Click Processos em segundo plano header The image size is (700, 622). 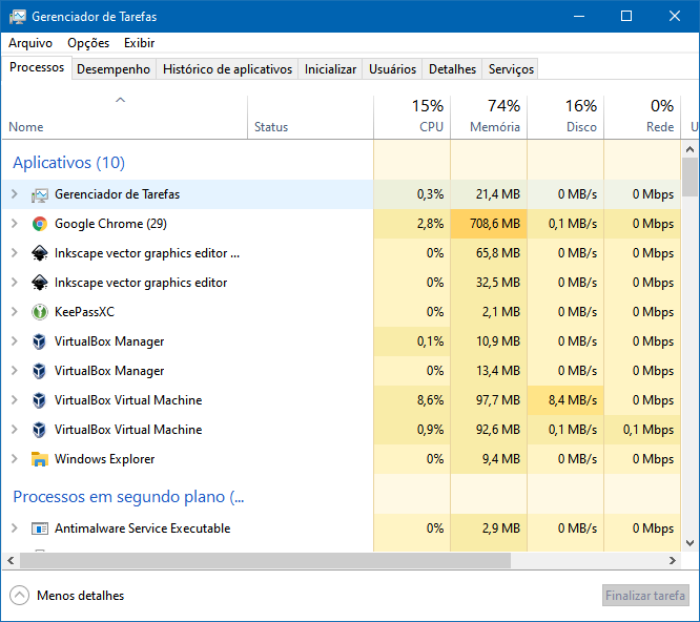point(129,497)
